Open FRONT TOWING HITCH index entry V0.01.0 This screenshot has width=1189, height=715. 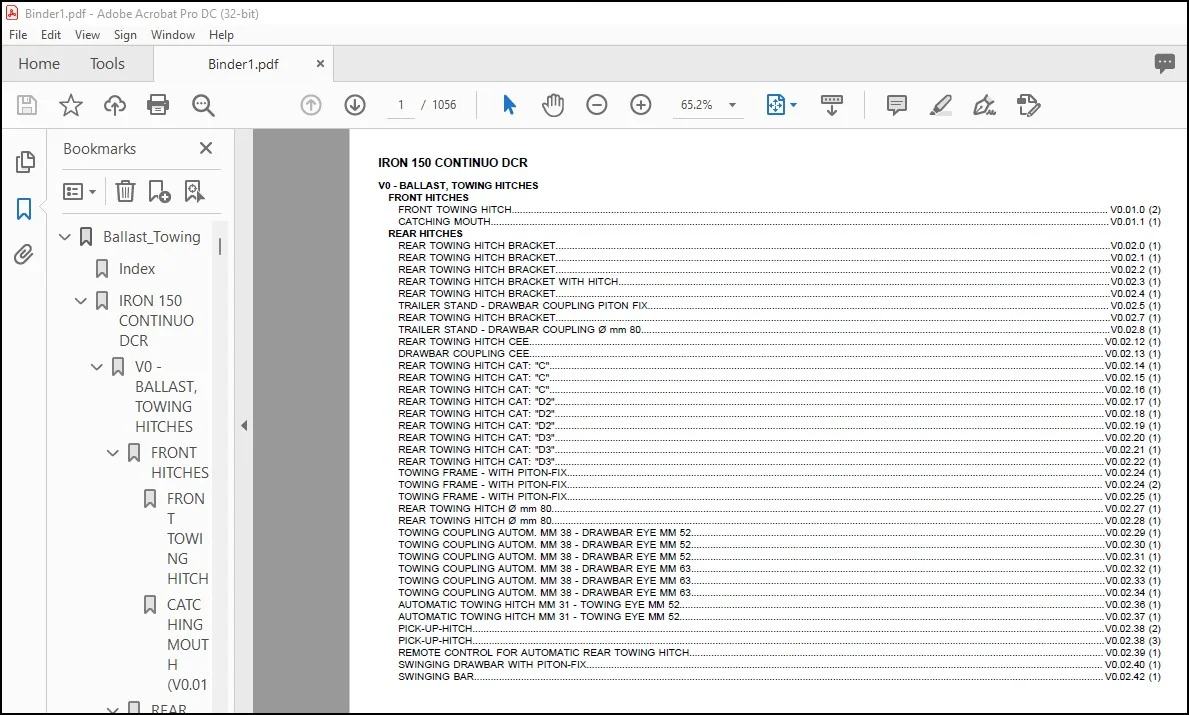click(779, 209)
